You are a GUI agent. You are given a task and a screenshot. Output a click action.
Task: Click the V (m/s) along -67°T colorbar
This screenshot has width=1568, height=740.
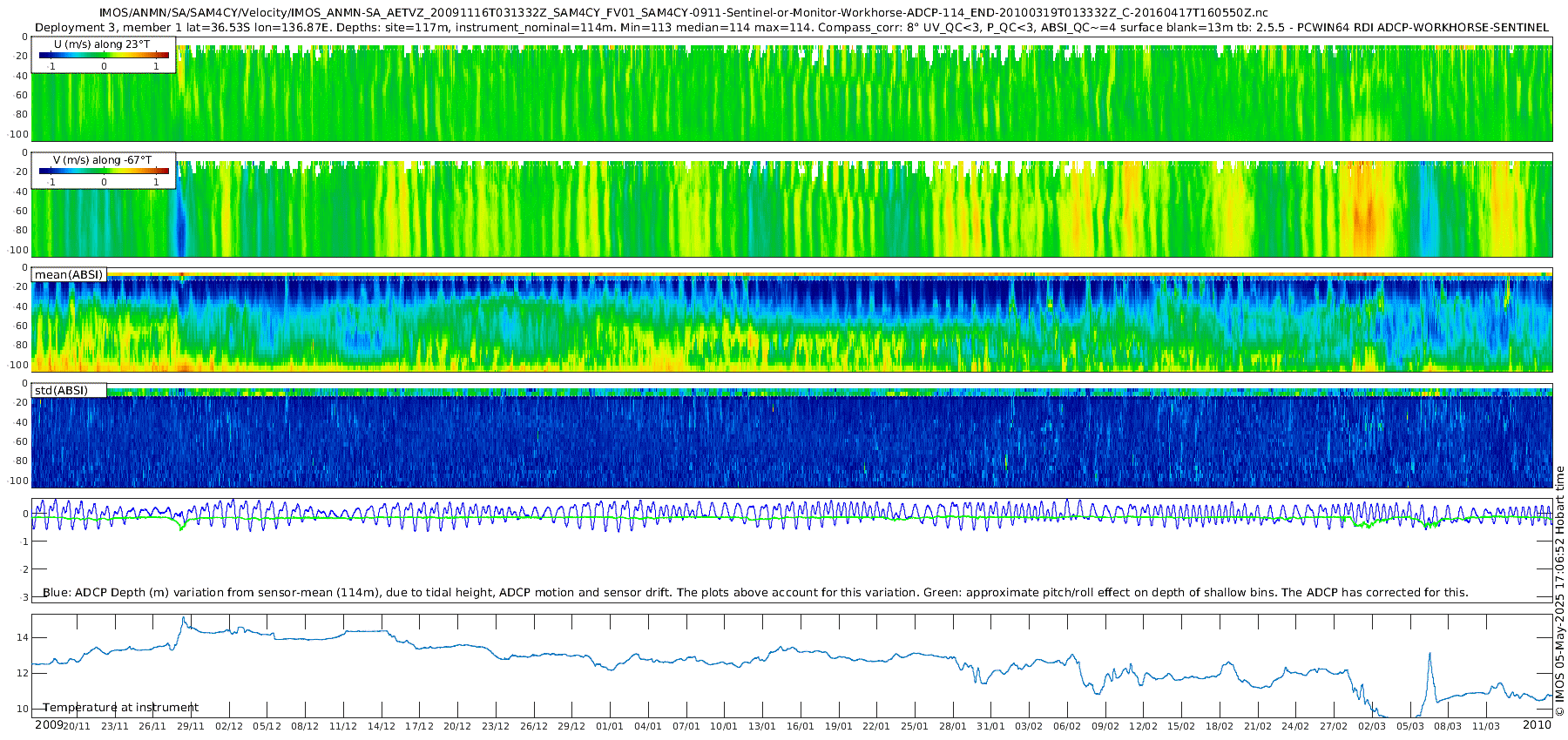(x=104, y=171)
